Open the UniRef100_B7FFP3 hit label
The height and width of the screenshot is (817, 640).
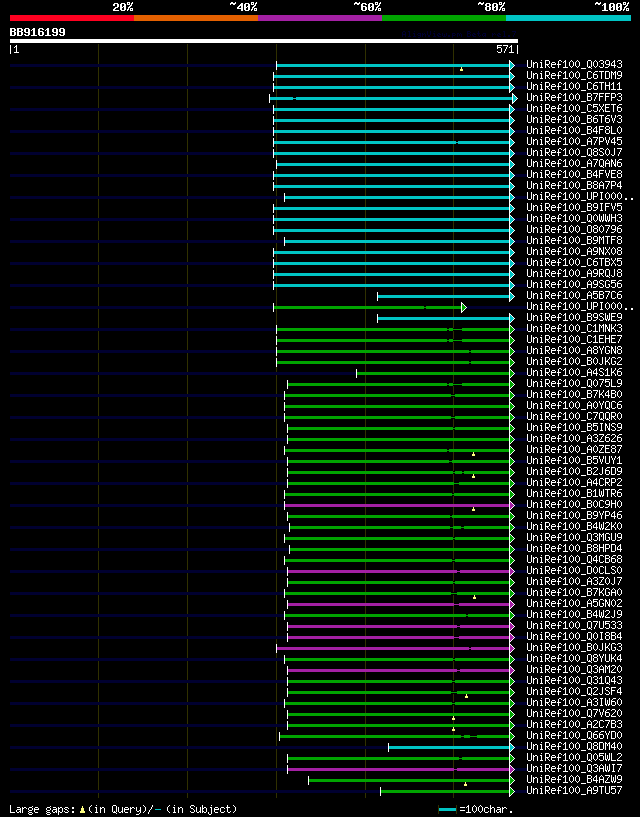point(574,97)
